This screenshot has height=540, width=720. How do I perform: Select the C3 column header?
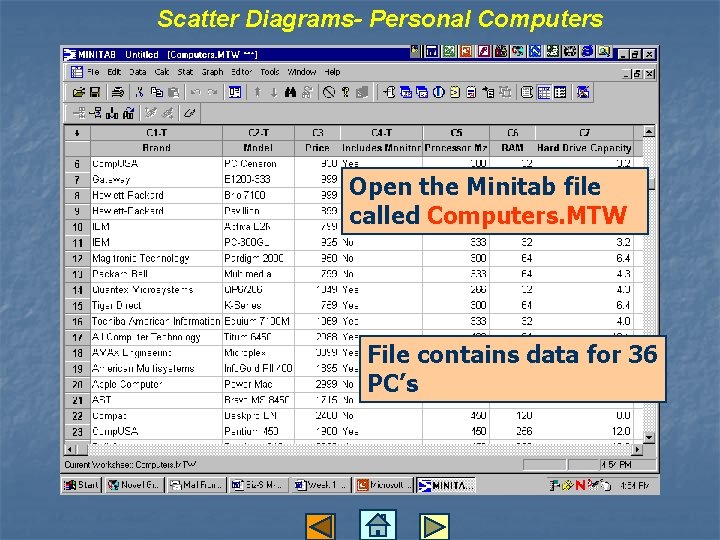coord(318,133)
